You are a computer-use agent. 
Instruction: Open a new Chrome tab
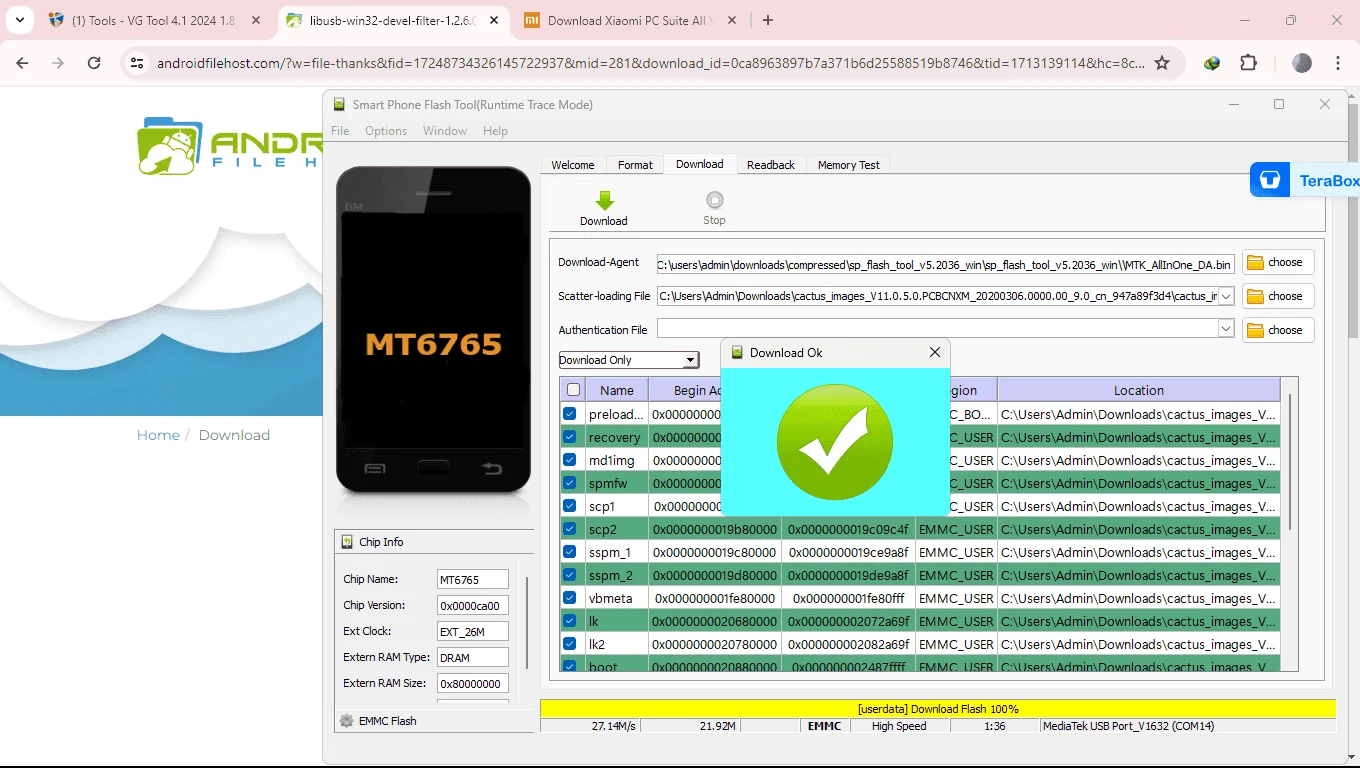(x=768, y=20)
